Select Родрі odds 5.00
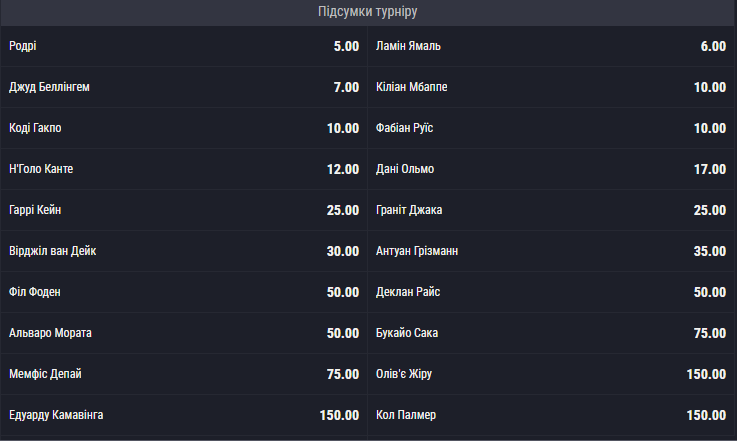The width and height of the screenshot is (737, 441). tap(184, 46)
